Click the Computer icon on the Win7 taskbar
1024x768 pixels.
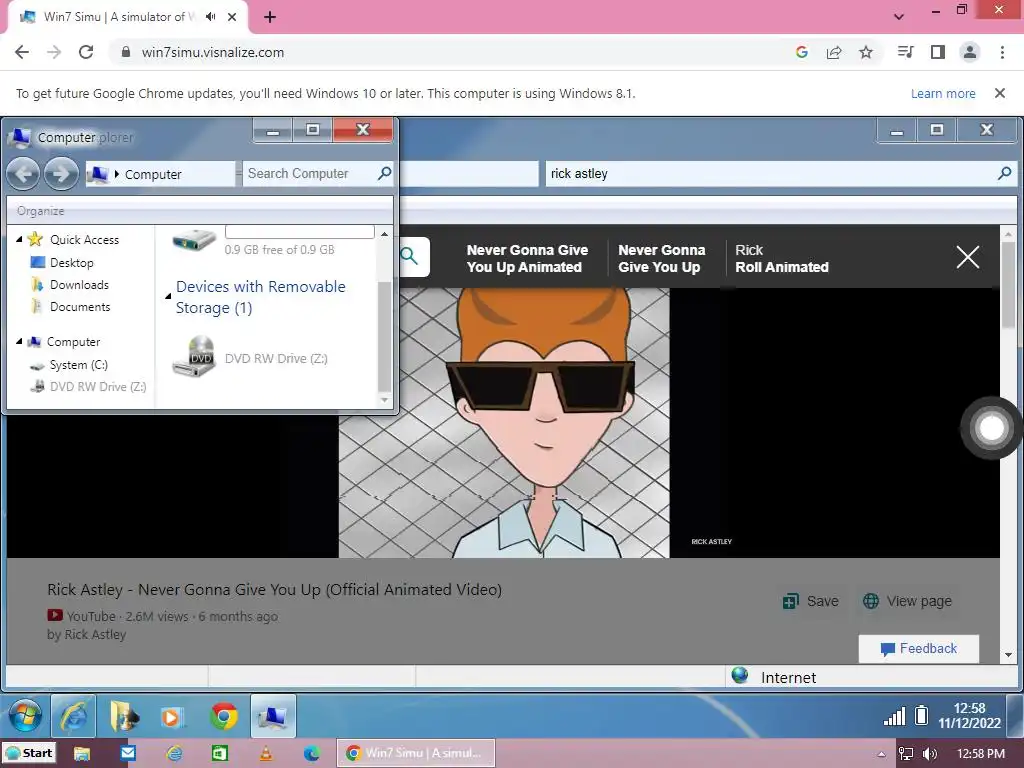click(273, 717)
